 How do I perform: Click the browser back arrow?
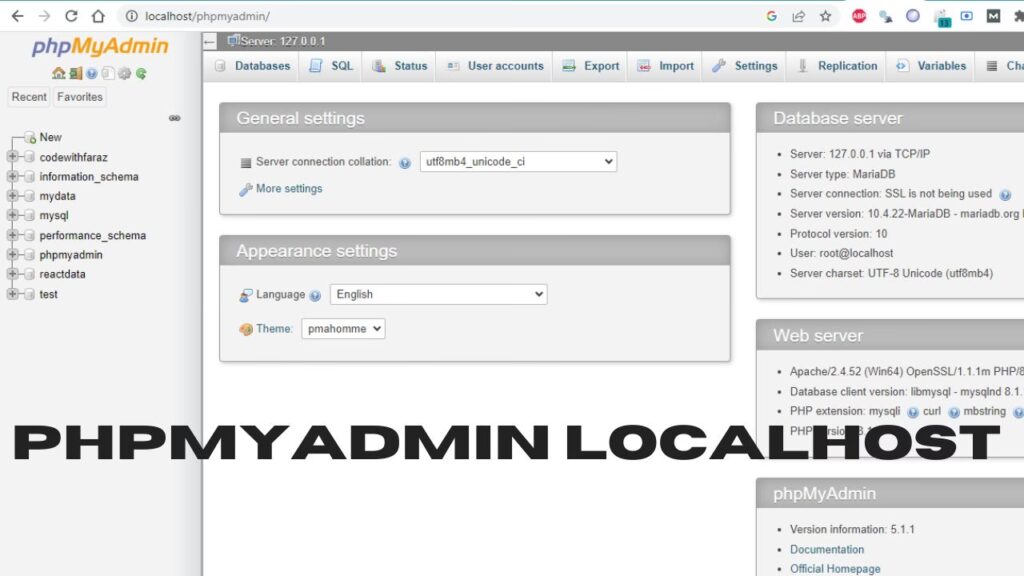click(18, 16)
